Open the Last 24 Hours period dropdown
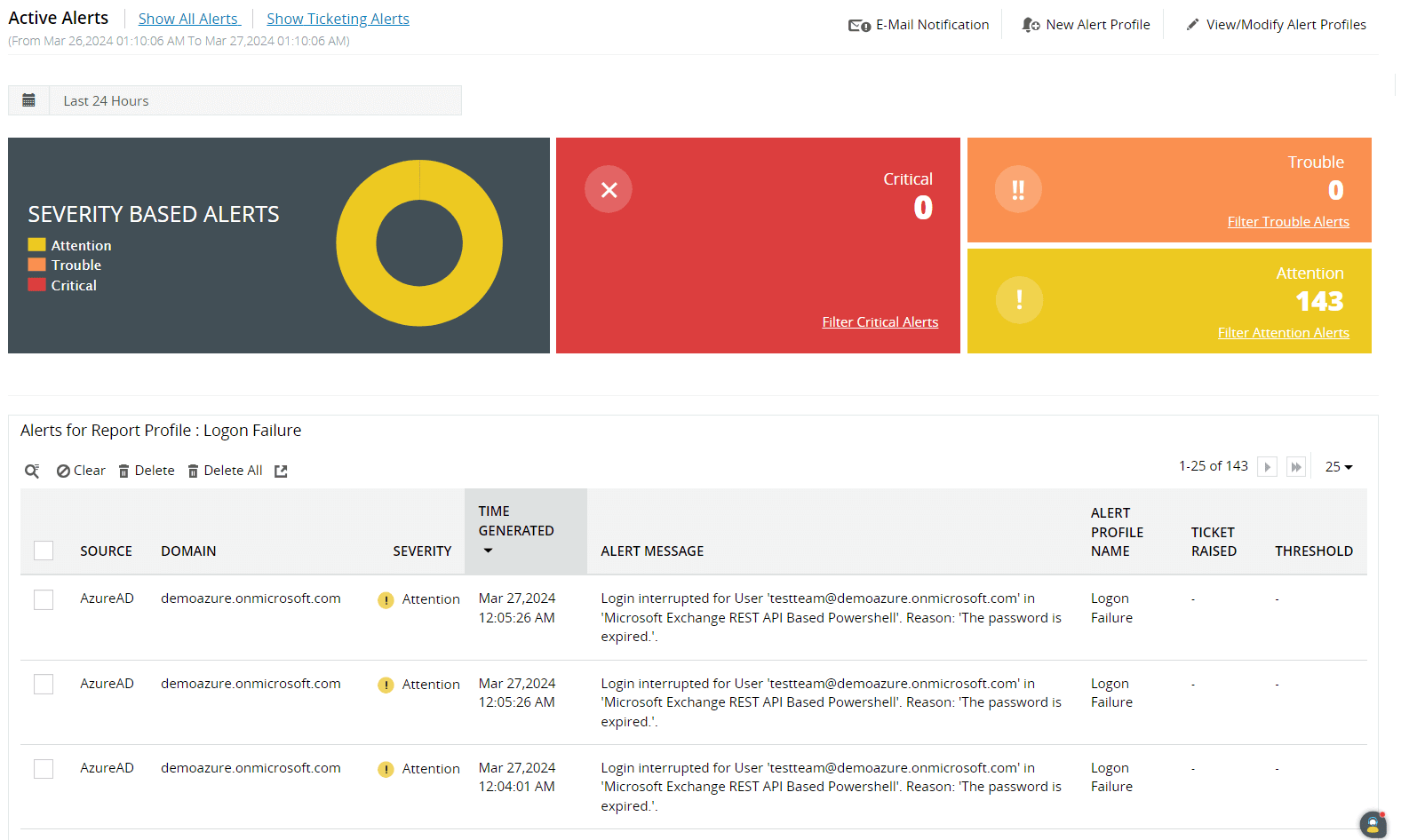 point(255,100)
